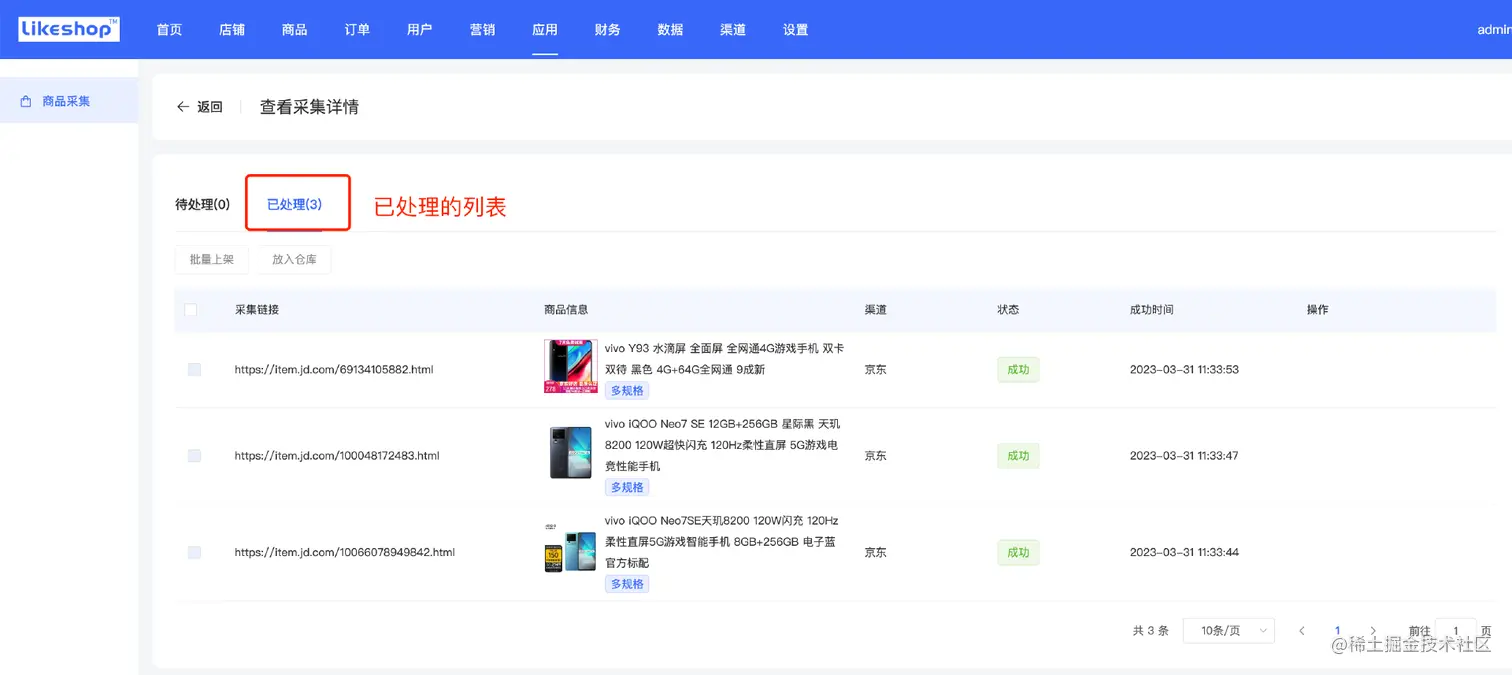Viewport: 1512px width, 675px height.
Task: Click 多规格 tag on iQOO Neo7 SE 12GB row
Action: (x=627, y=487)
